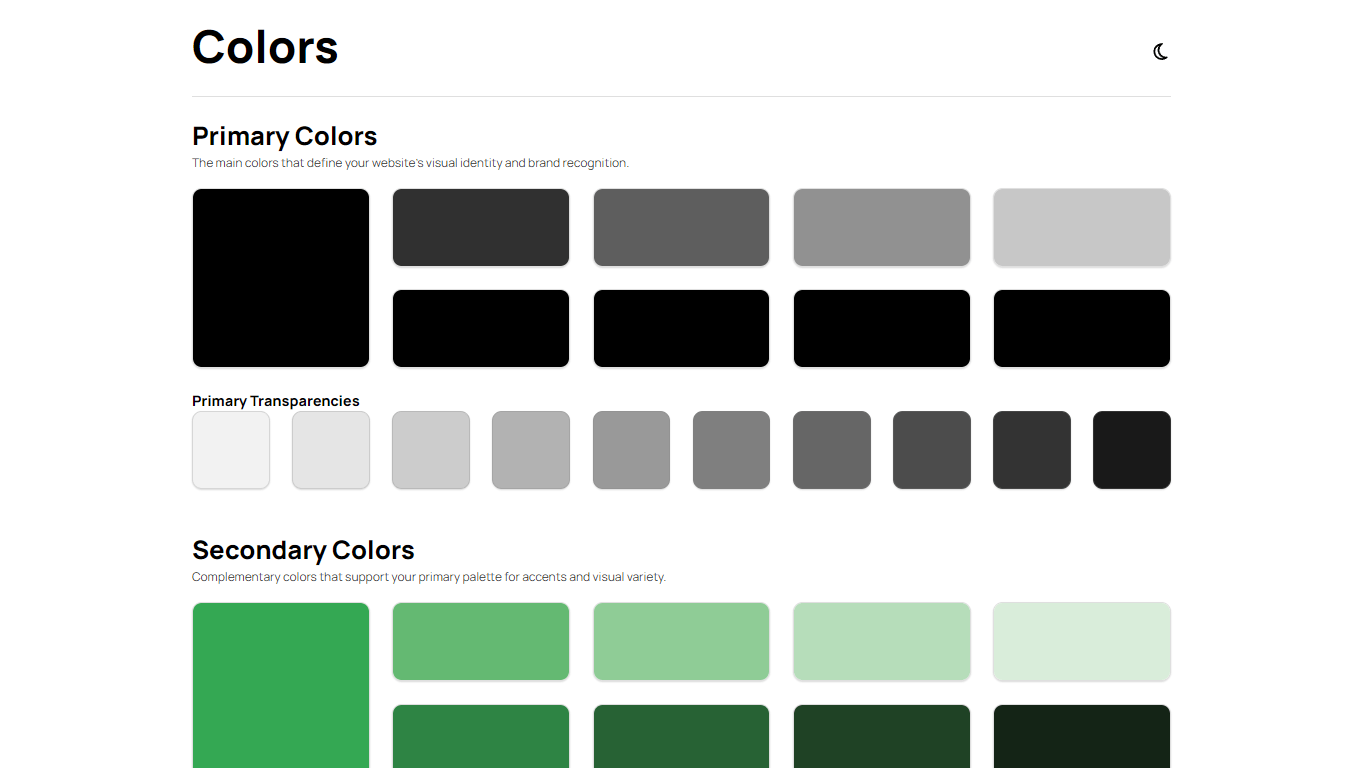Choose the medium green tint beside the large green swatch

pyautogui.click(x=481, y=642)
